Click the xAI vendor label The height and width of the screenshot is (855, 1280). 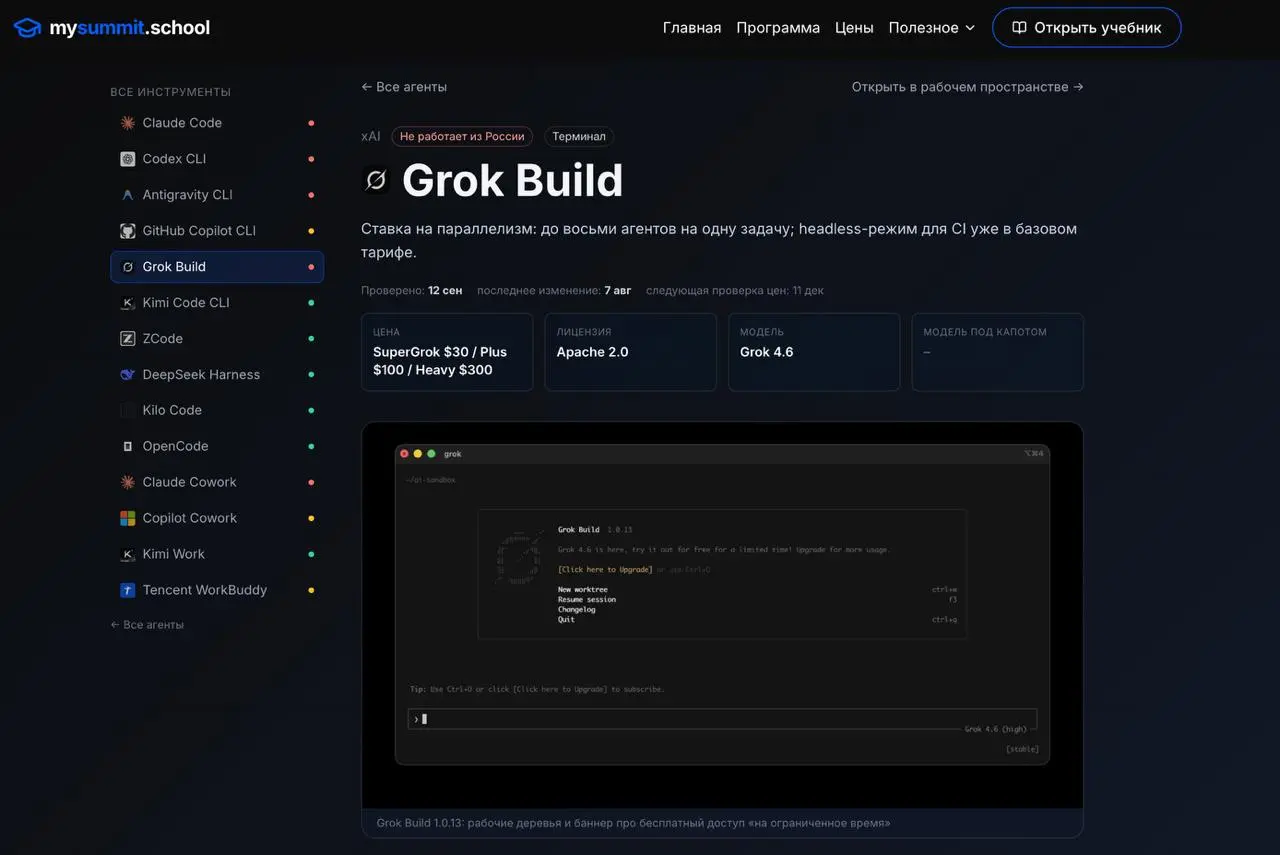tap(371, 136)
